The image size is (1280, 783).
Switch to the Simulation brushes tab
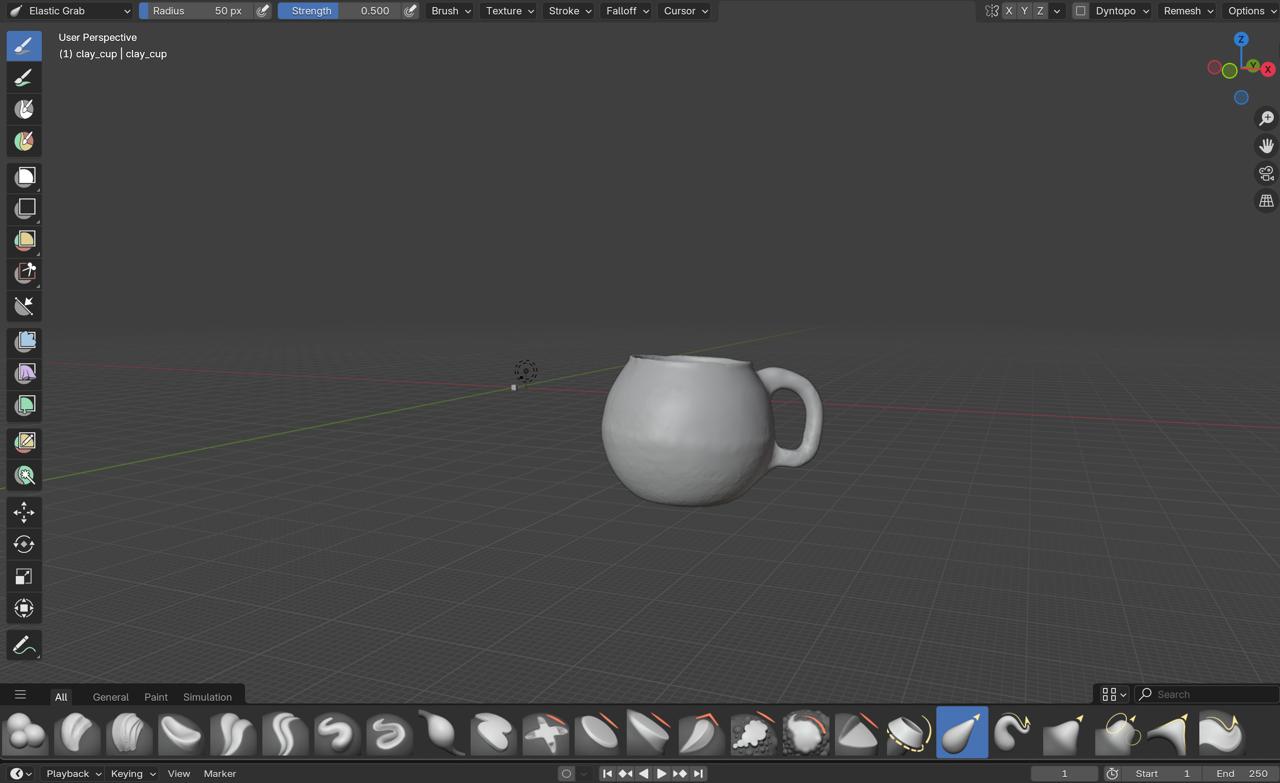(x=207, y=697)
